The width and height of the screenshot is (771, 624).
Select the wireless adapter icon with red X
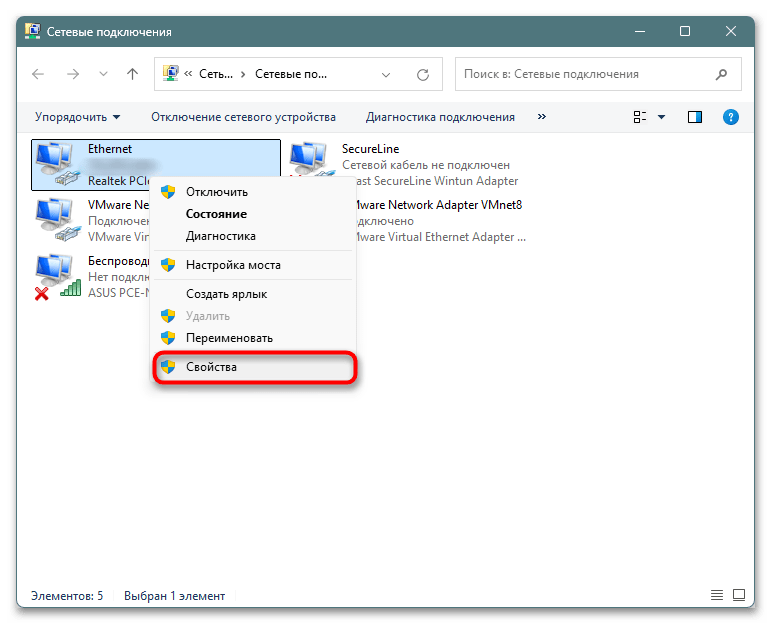click(58, 276)
